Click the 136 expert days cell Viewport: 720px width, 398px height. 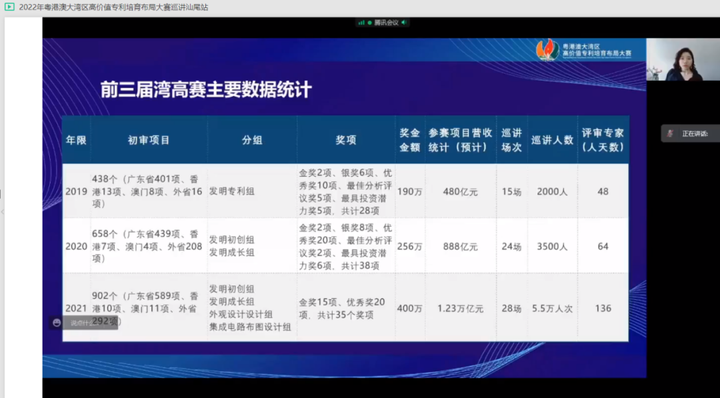[x=603, y=308]
